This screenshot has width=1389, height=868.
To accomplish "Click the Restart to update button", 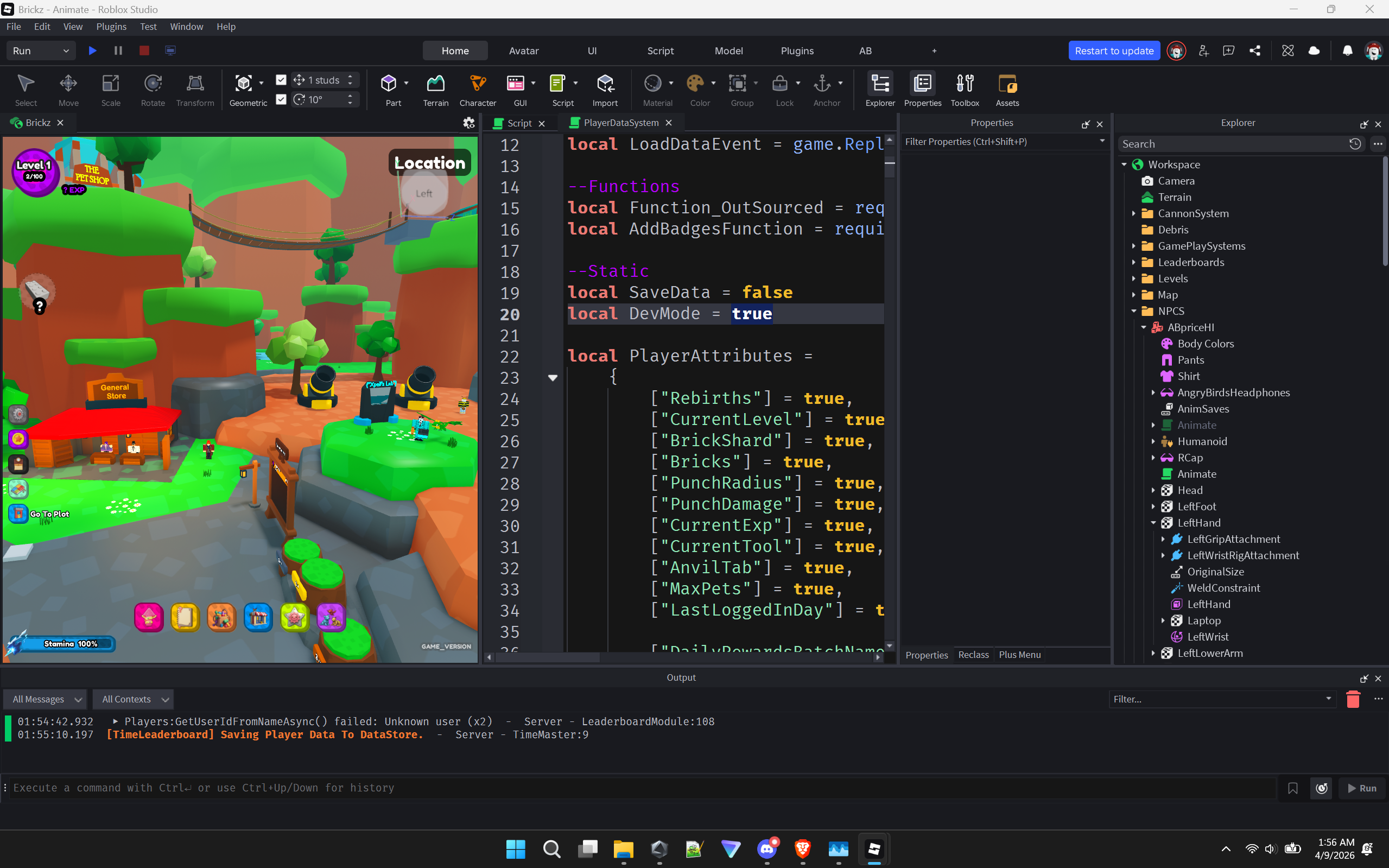I will (1114, 50).
